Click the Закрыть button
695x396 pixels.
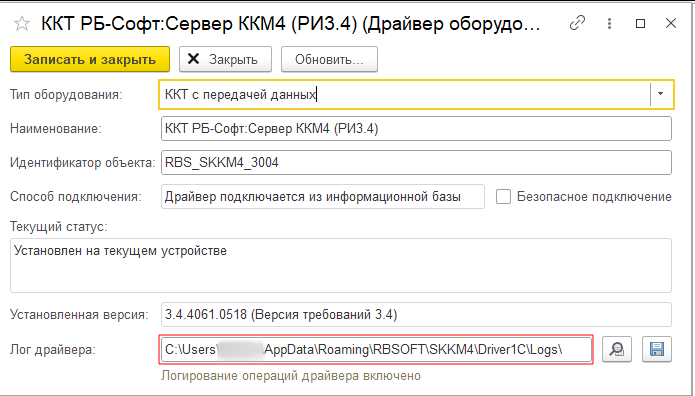[x=225, y=59]
